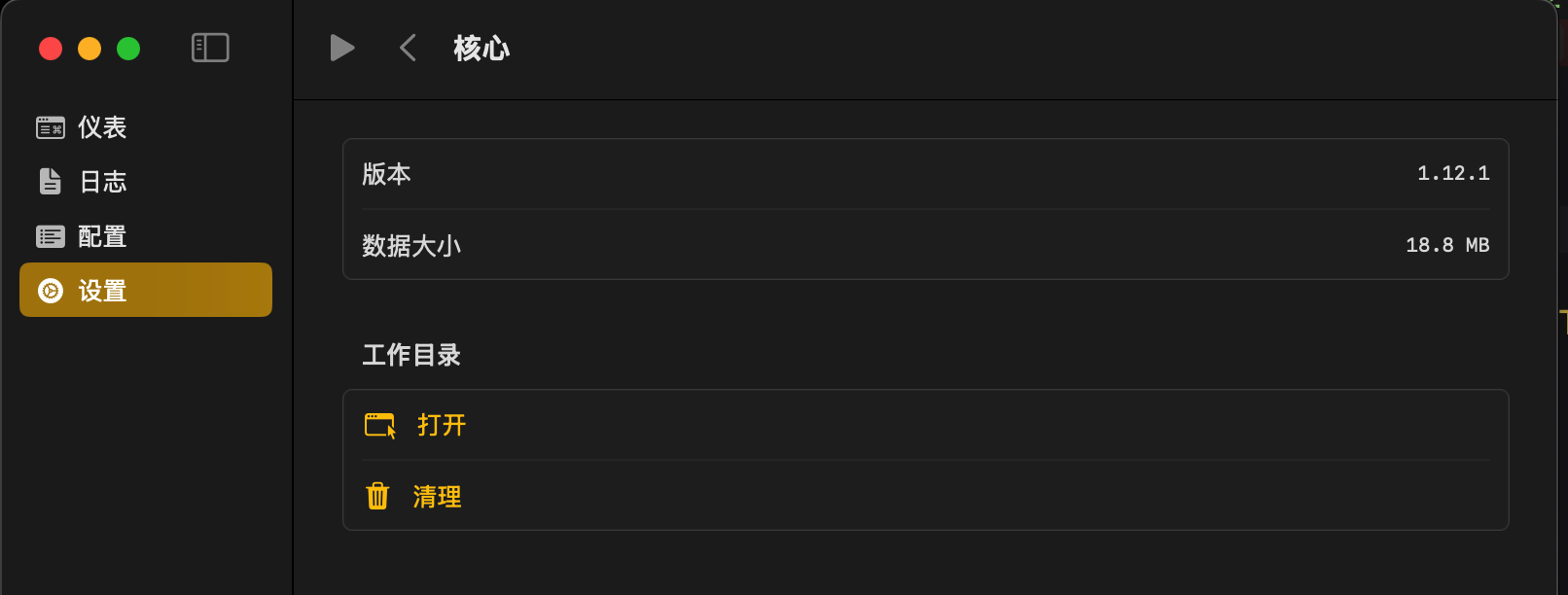Switch to the 日志 sidebar tab
This screenshot has width=1568, height=595.
click(x=102, y=182)
